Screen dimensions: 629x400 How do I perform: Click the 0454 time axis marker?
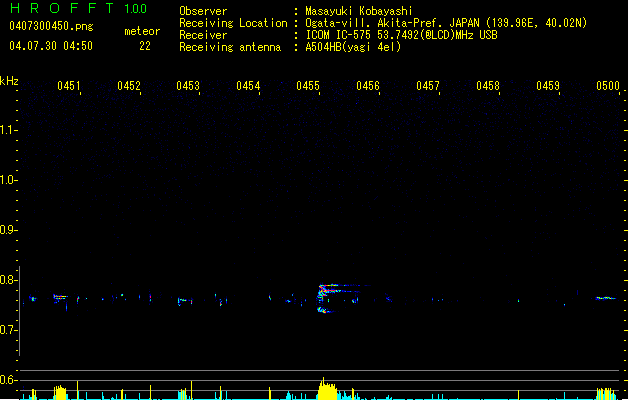click(248, 86)
